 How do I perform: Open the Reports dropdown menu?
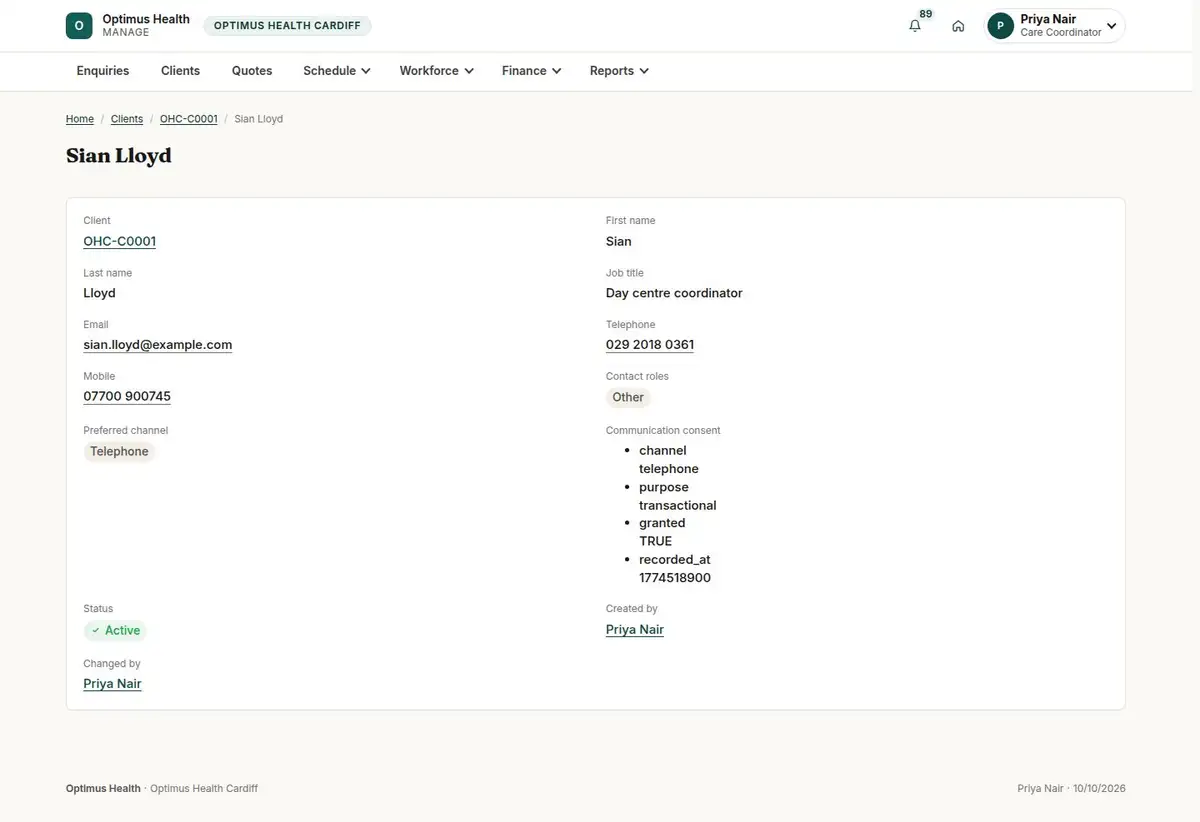pyautogui.click(x=619, y=71)
